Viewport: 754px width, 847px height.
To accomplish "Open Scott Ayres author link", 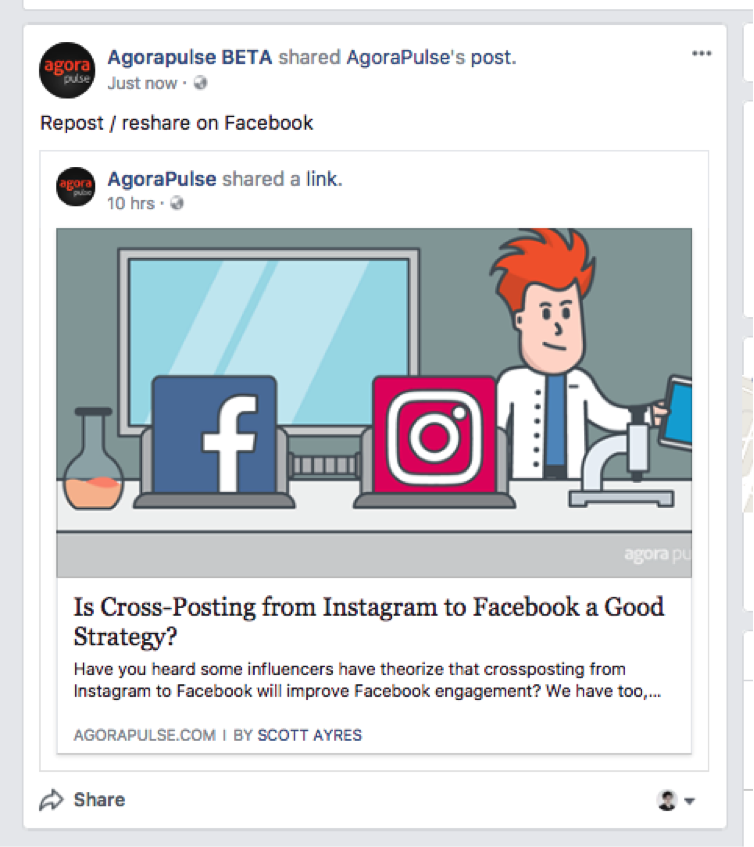I will pyautogui.click(x=309, y=735).
